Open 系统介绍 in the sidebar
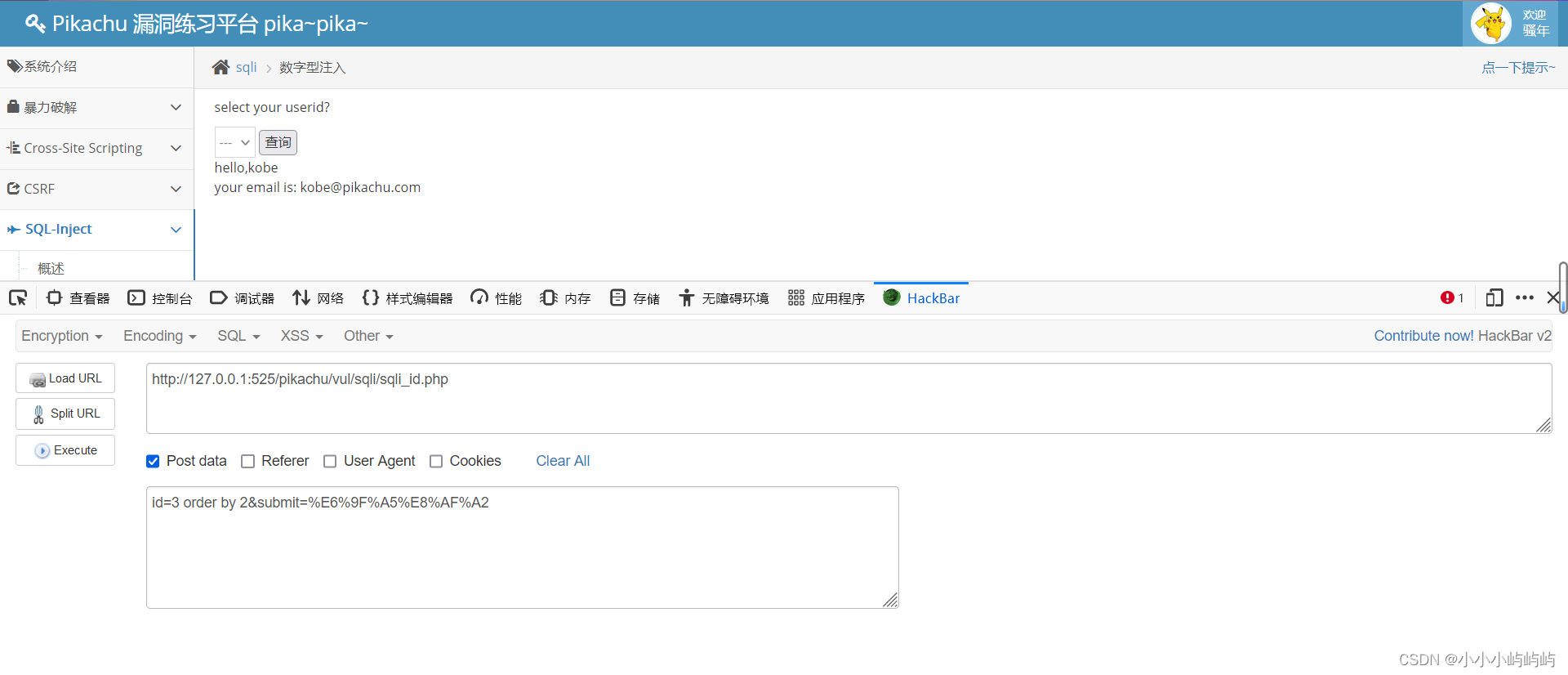Image resolution: width=1568 pixels, height=675 pixels. (x=96, y=66)
